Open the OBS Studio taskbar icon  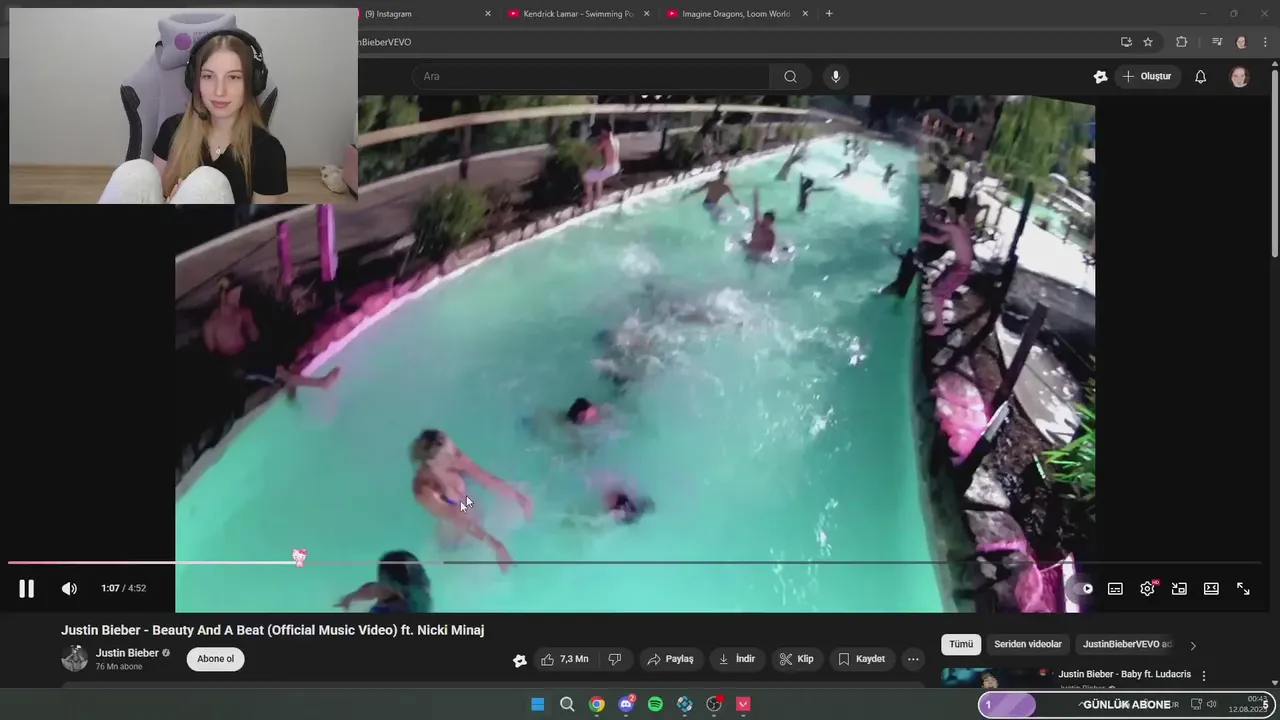pyautogui.click(x=714, y=704)
